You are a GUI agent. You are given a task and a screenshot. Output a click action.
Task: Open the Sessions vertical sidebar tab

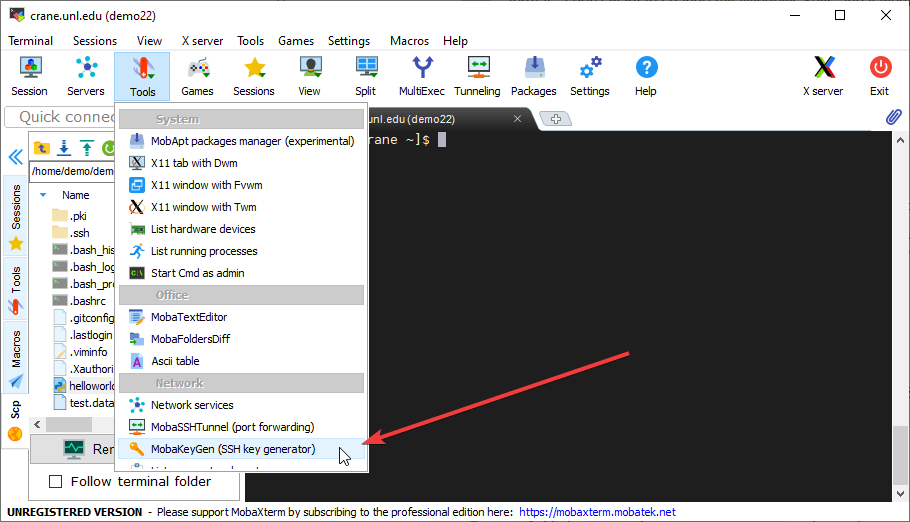[16, 216]
